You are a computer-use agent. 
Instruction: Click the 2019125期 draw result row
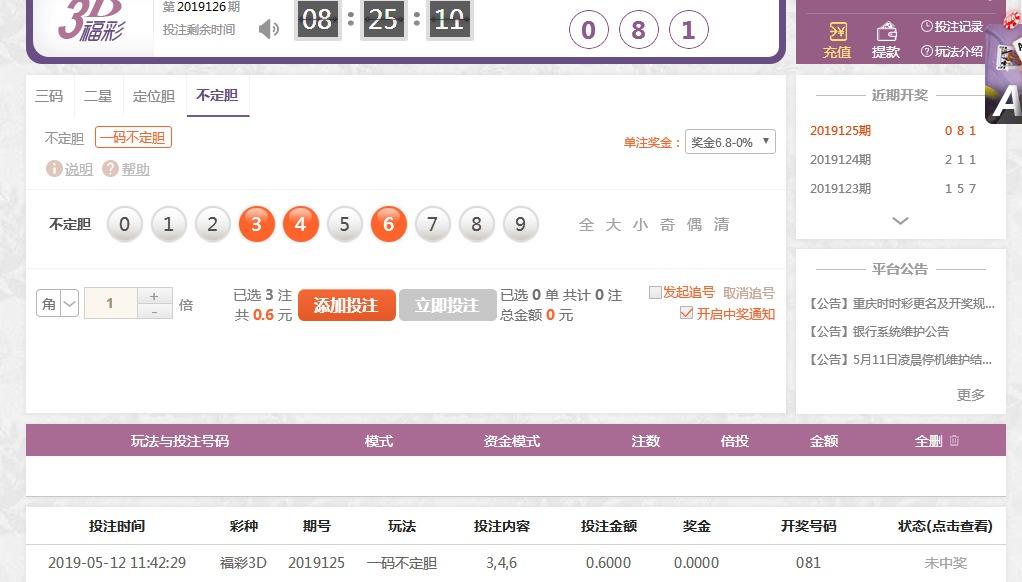point(893,130)
